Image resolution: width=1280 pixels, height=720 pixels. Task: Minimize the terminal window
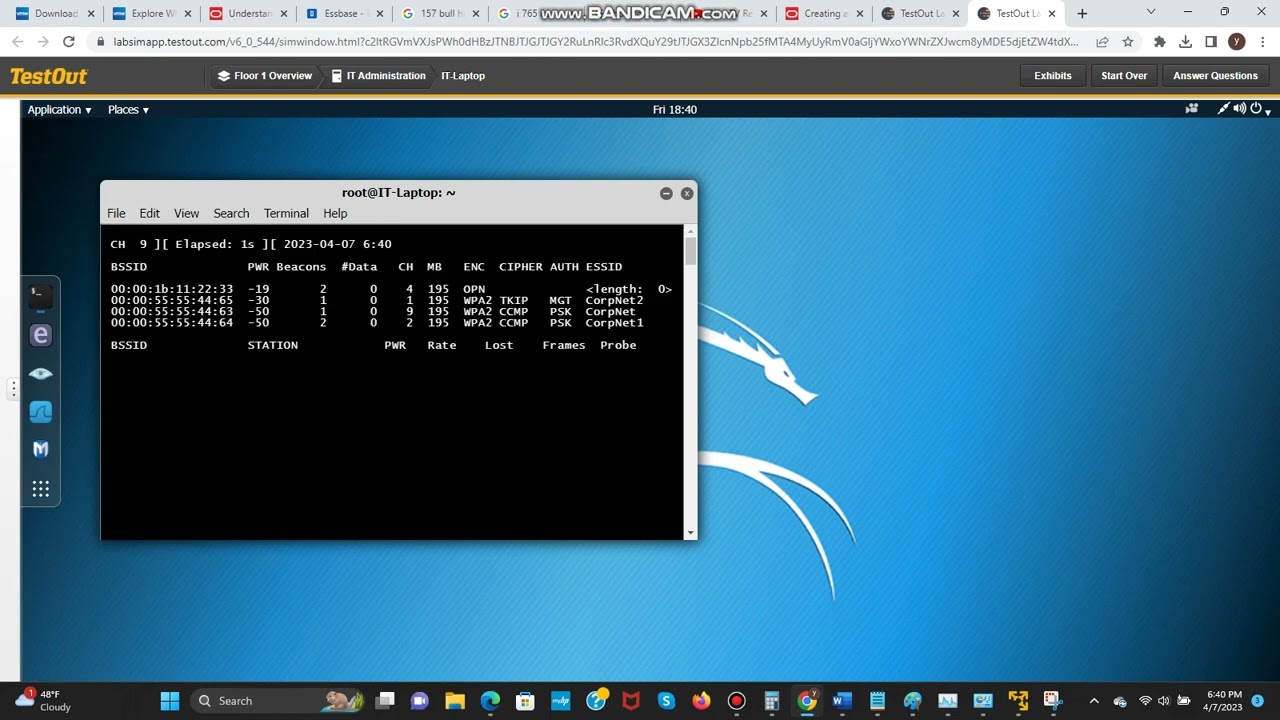point(666,193)
